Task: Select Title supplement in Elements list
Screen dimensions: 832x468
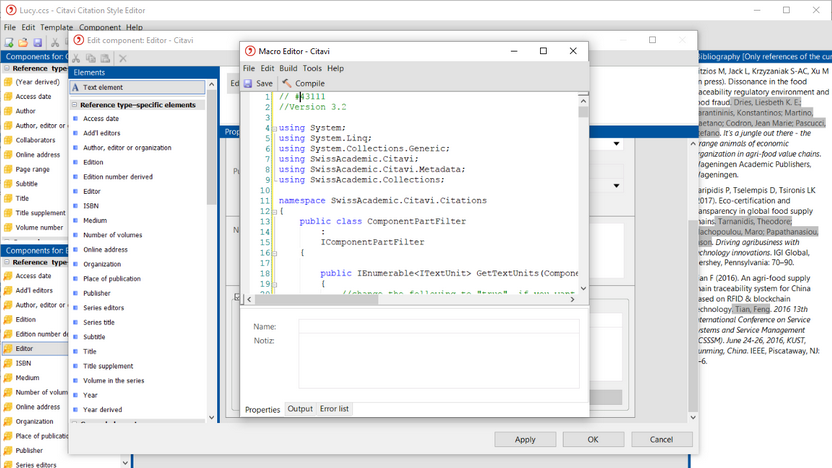Action: click(x=108, y=366)
